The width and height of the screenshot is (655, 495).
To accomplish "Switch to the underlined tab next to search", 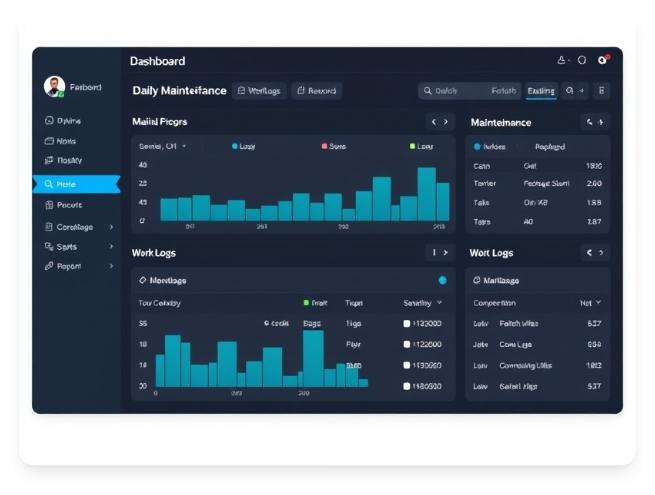I will [x=540, y=91].
